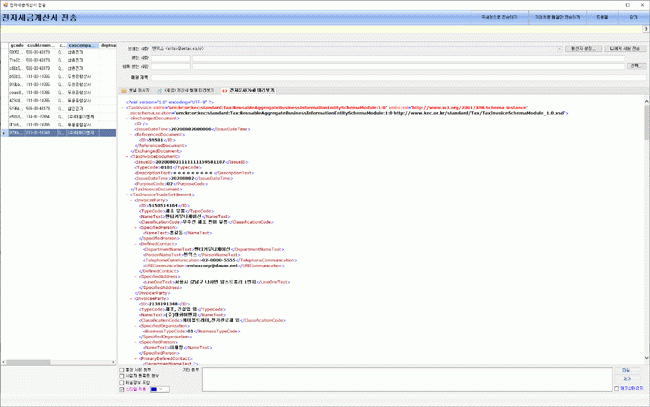Collapse the PrimaryDefinedContact XML node
The height and width of the screenshot is (407, 650).
[135, 359]
